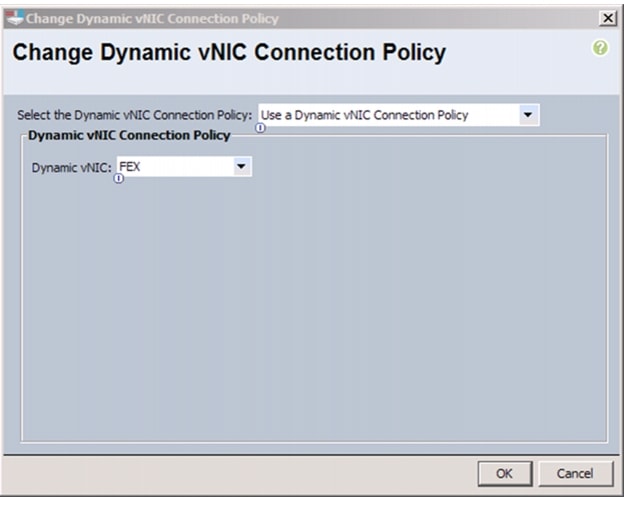The image size is (624, 514).
Task: Click the green help question mark icon
Action: 601,48
